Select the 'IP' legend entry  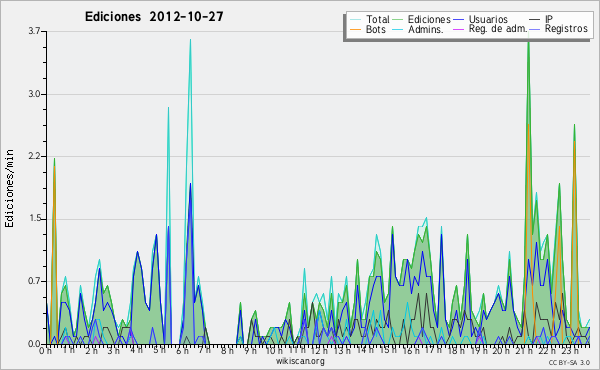click(549, 19)
